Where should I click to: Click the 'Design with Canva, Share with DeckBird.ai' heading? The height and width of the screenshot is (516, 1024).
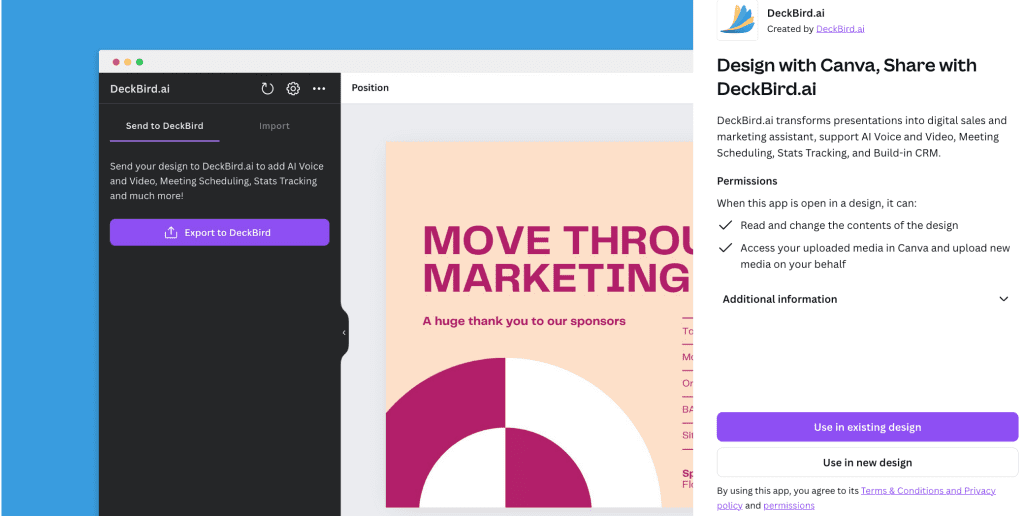(847, 76)
